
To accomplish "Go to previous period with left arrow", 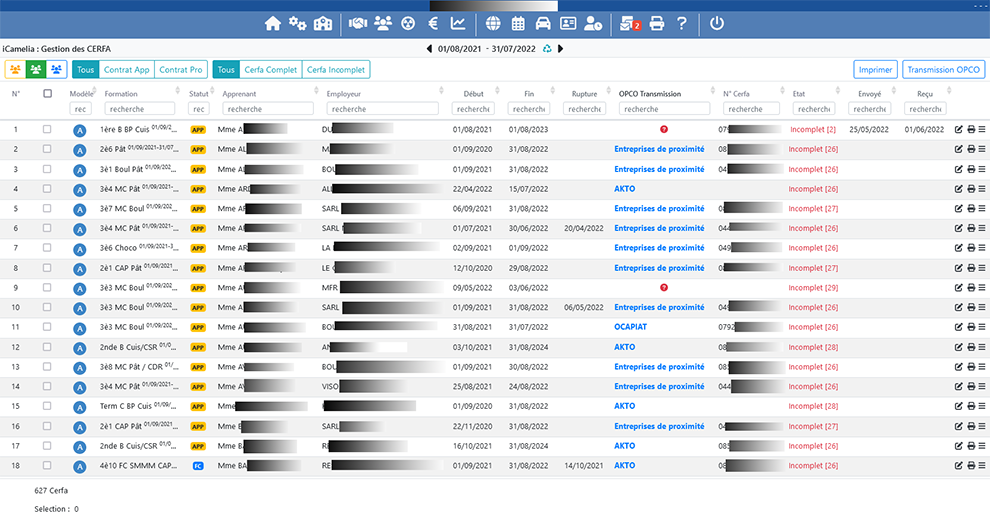I will tap(429, 49).
